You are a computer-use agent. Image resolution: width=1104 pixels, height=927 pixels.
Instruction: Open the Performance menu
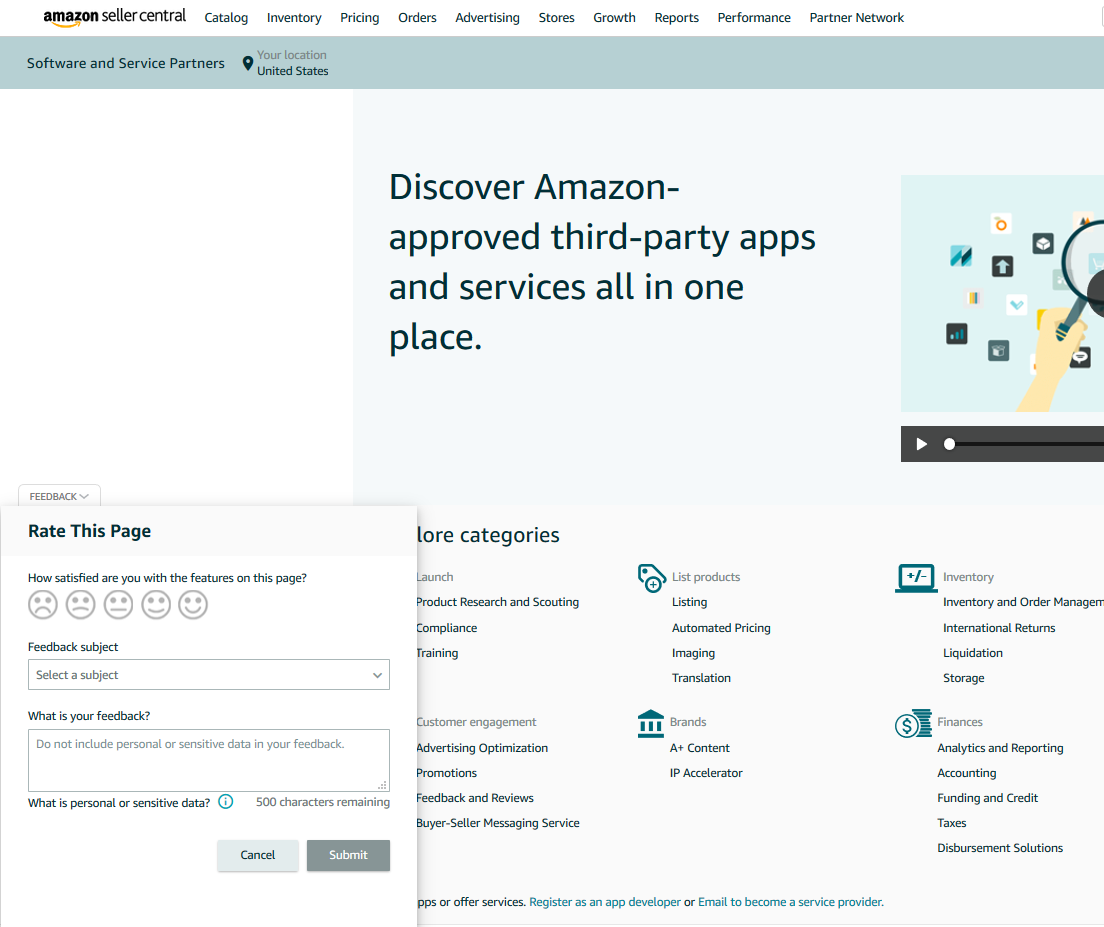pos(754,18)
